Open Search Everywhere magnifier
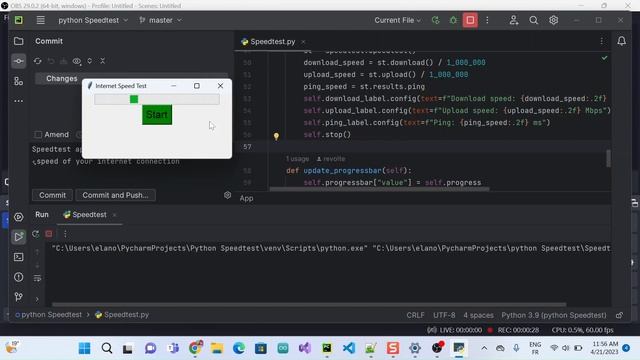The image size is (640, 360). (x=533, y=20)
